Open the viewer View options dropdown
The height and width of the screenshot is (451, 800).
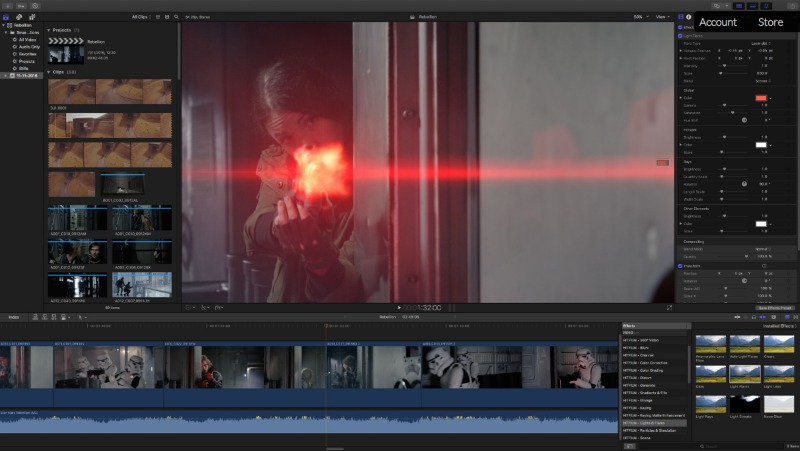pos(663,17)
